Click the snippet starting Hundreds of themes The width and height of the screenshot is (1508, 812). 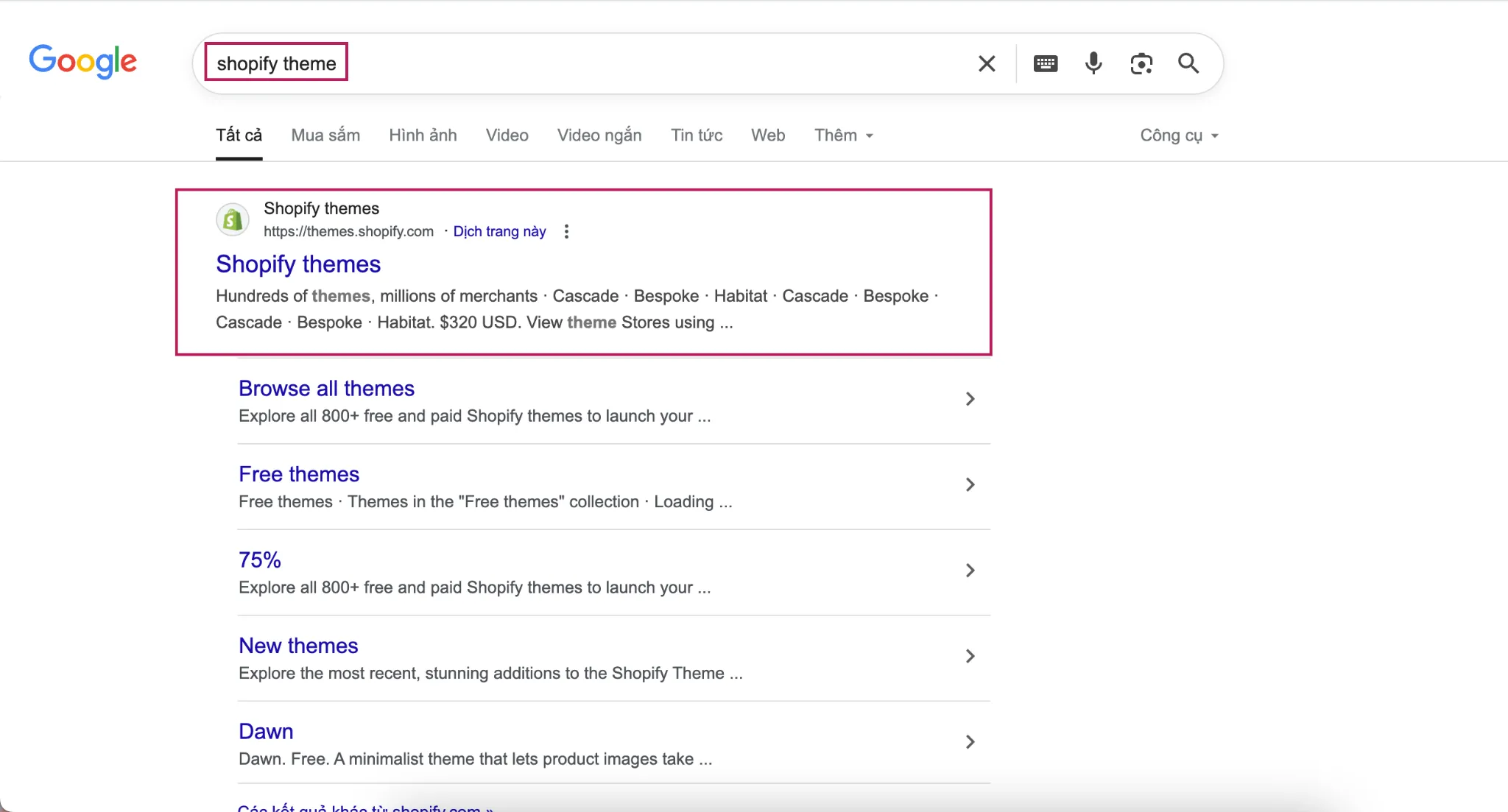pyautogui.click(x=577, y=309)
